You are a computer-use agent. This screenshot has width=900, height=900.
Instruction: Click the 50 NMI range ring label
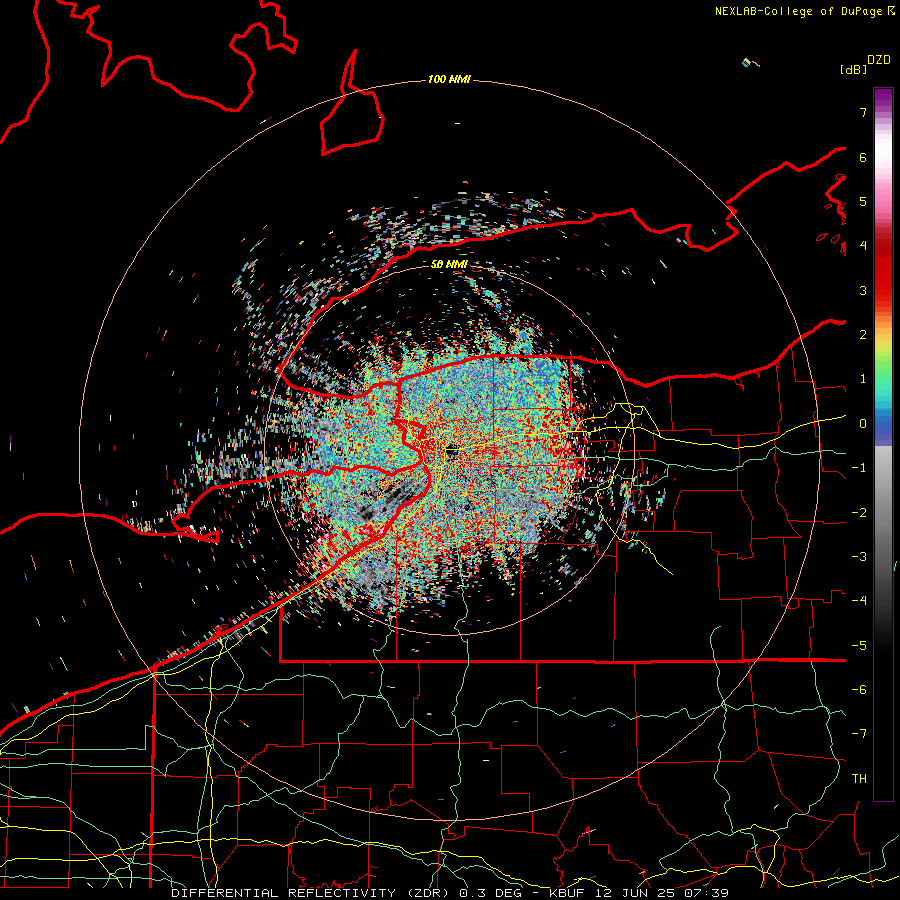coord(449,264)
